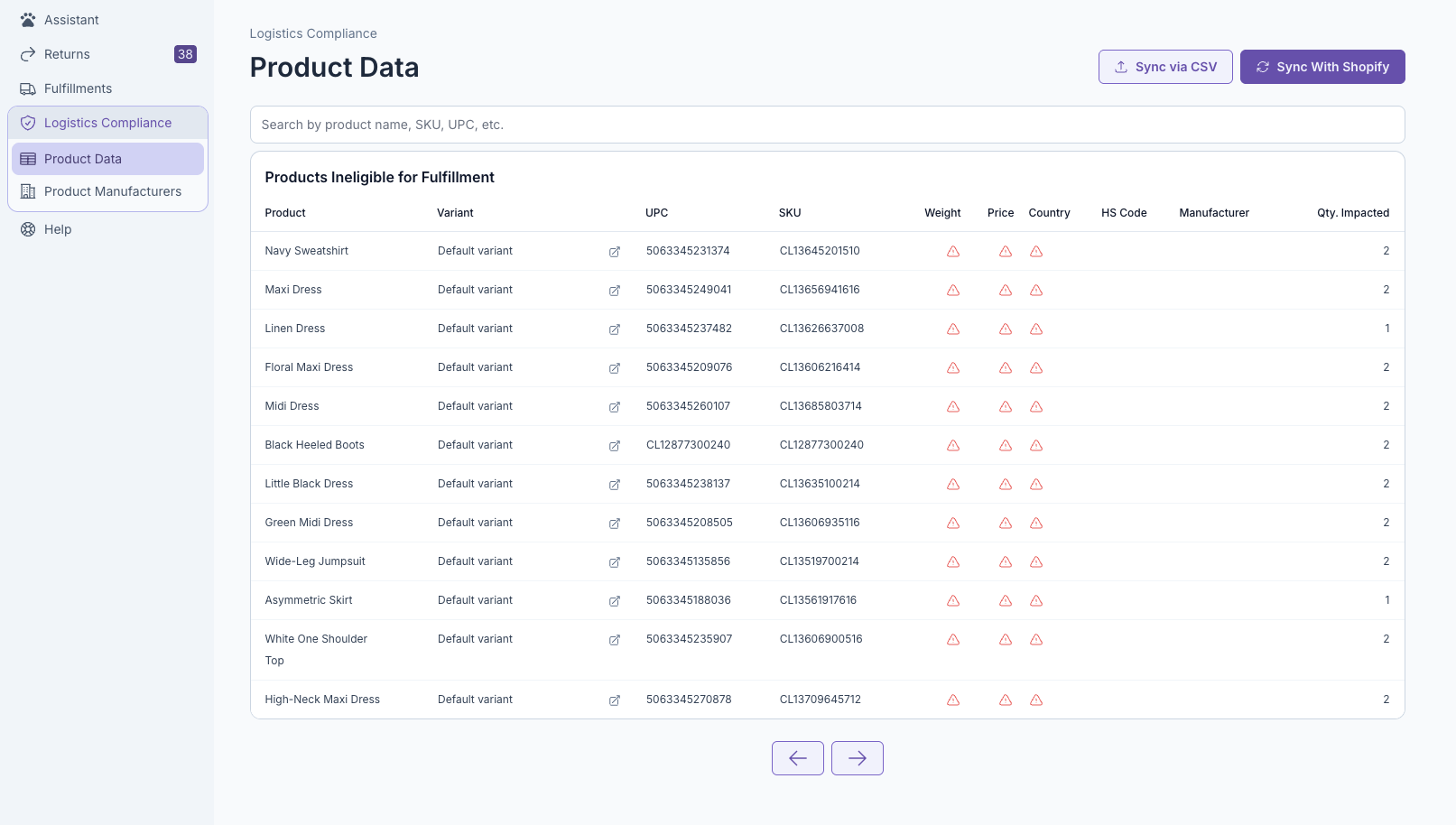Click Price warning icon for Asymmetric Skirt
1456x825 pixels.
point(1005,601)
